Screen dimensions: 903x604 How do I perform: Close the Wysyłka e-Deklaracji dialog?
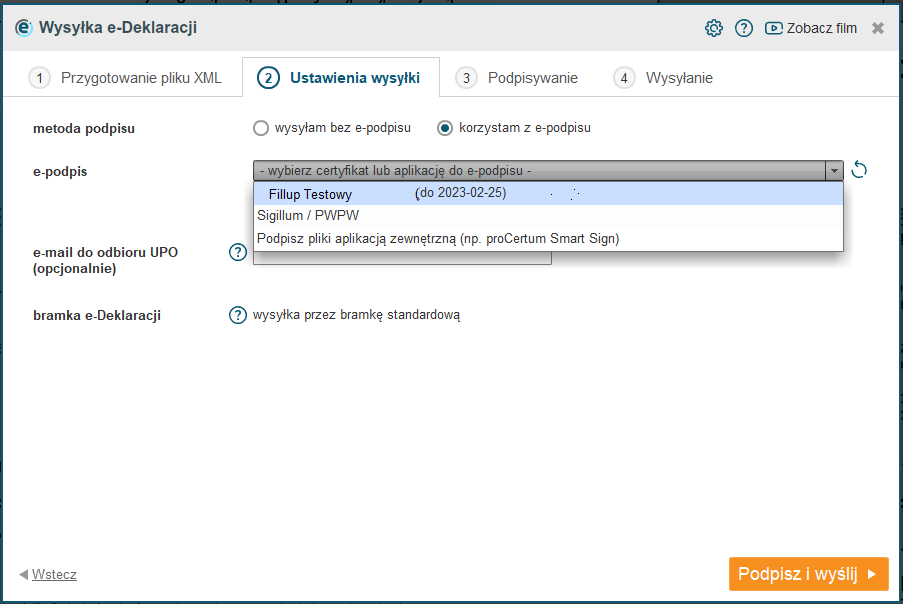(x=878, y=28)
